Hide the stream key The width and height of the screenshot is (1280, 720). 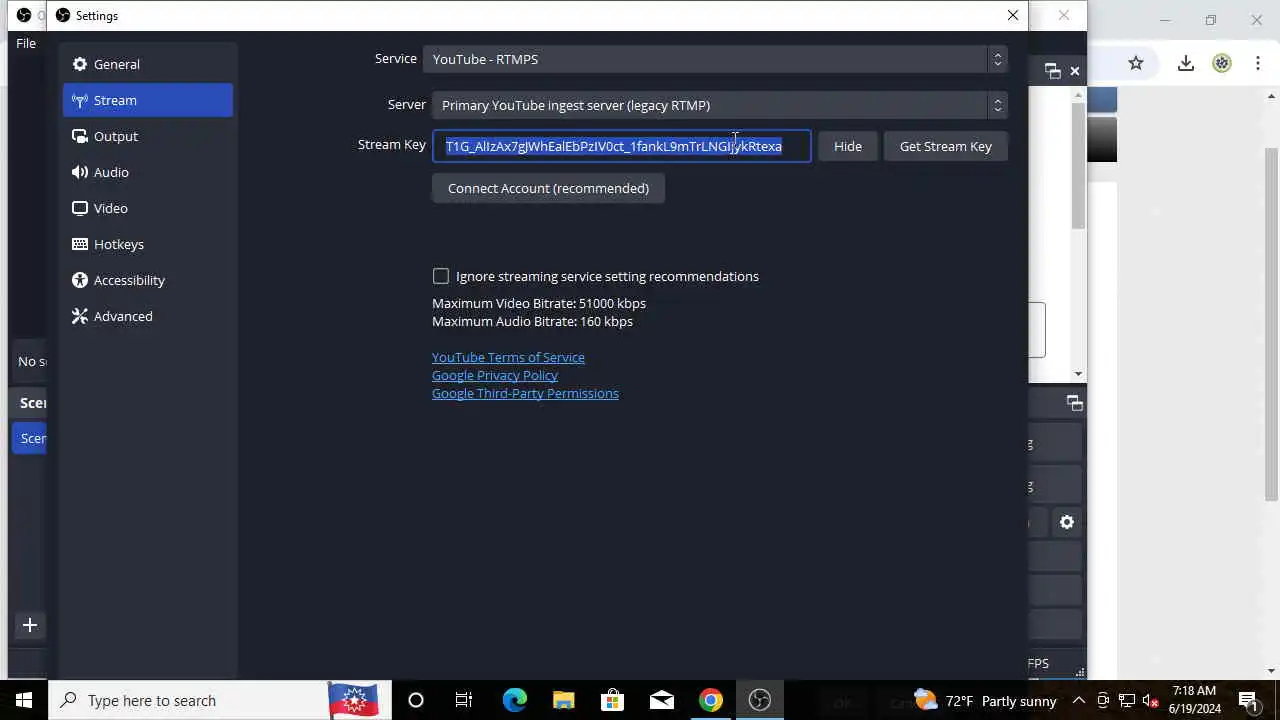(848, 146)
